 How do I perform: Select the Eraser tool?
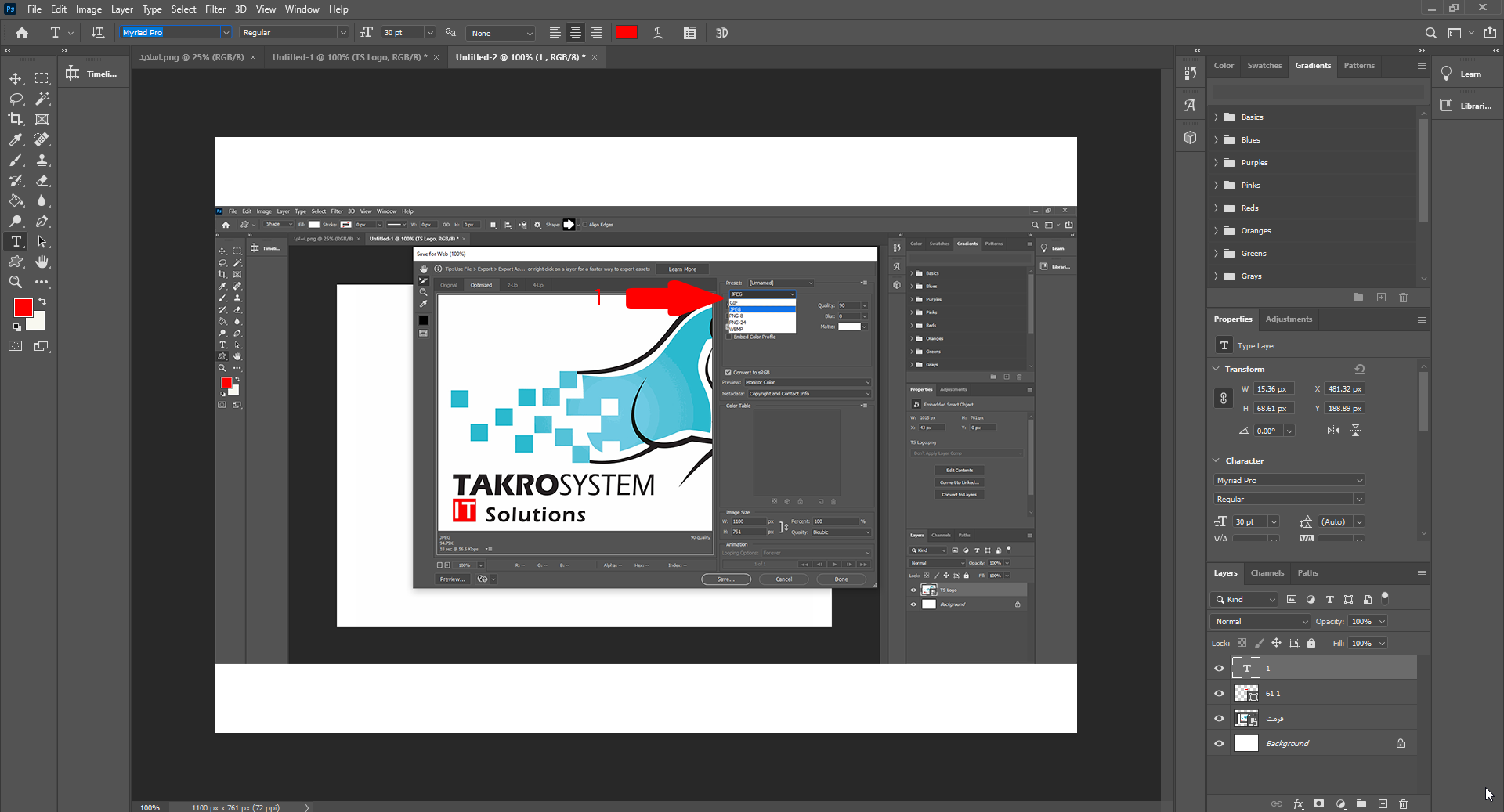click(x=42, y=180)
